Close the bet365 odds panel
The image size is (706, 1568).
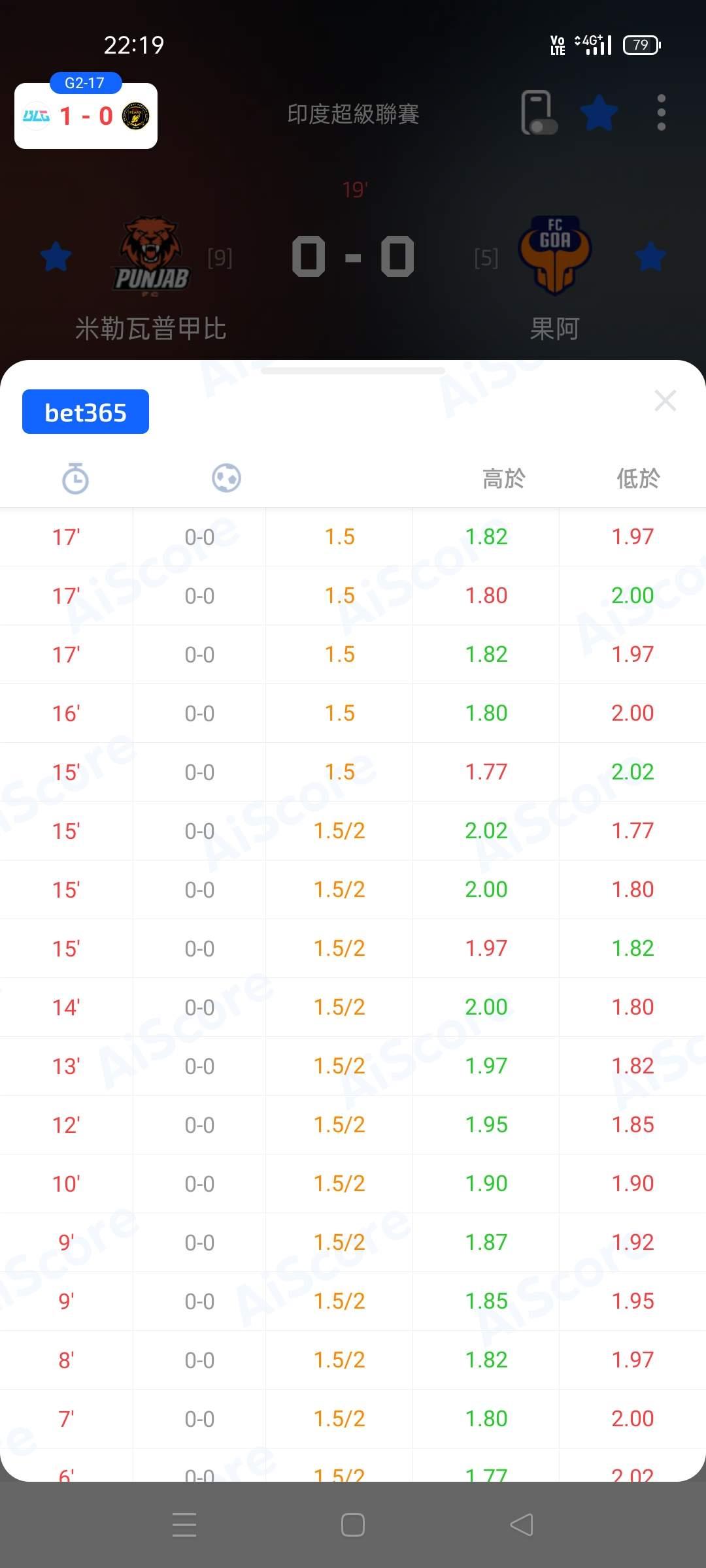point(665,400)
